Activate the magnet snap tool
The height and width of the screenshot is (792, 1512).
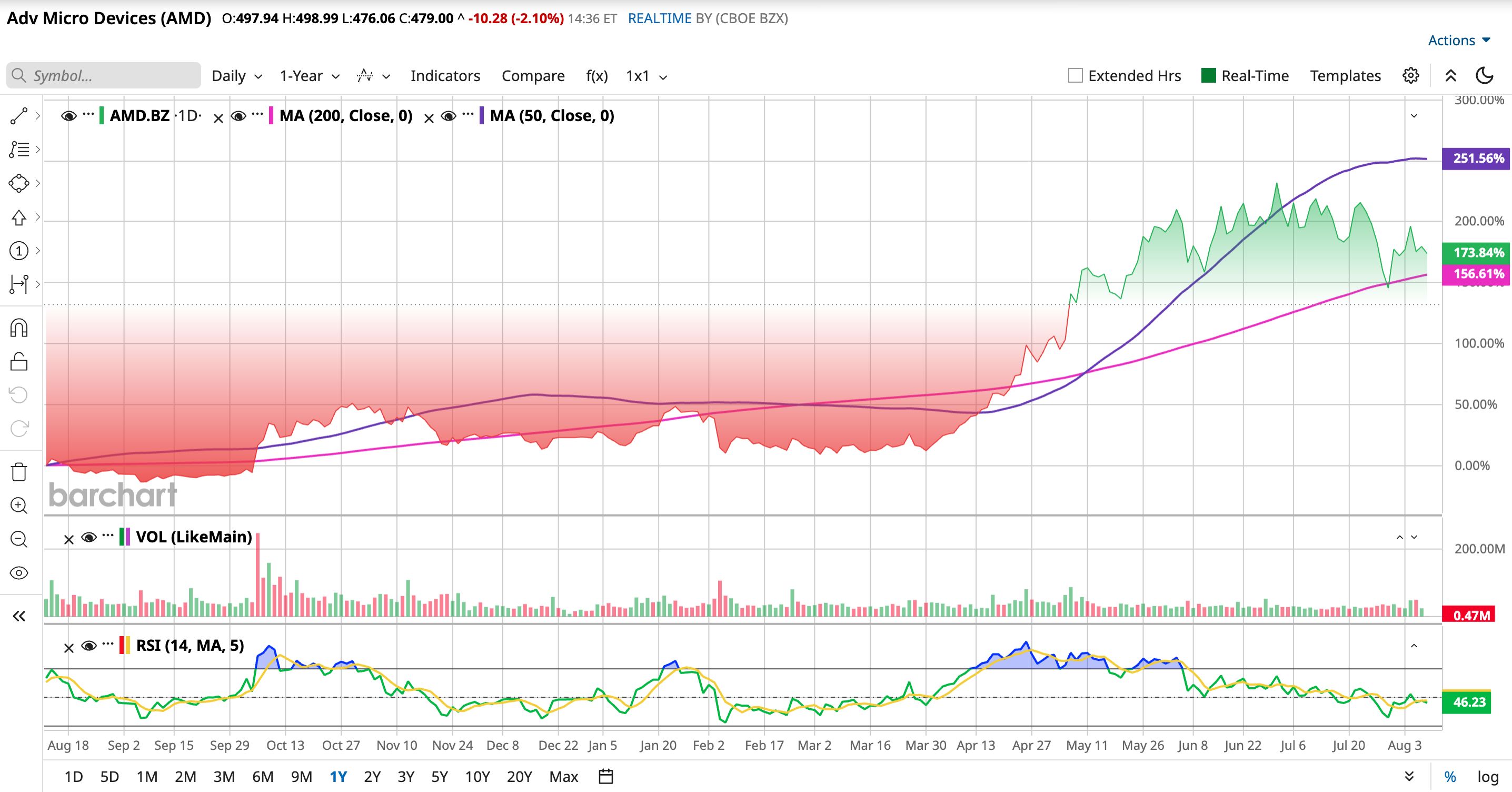pos(19,328)
